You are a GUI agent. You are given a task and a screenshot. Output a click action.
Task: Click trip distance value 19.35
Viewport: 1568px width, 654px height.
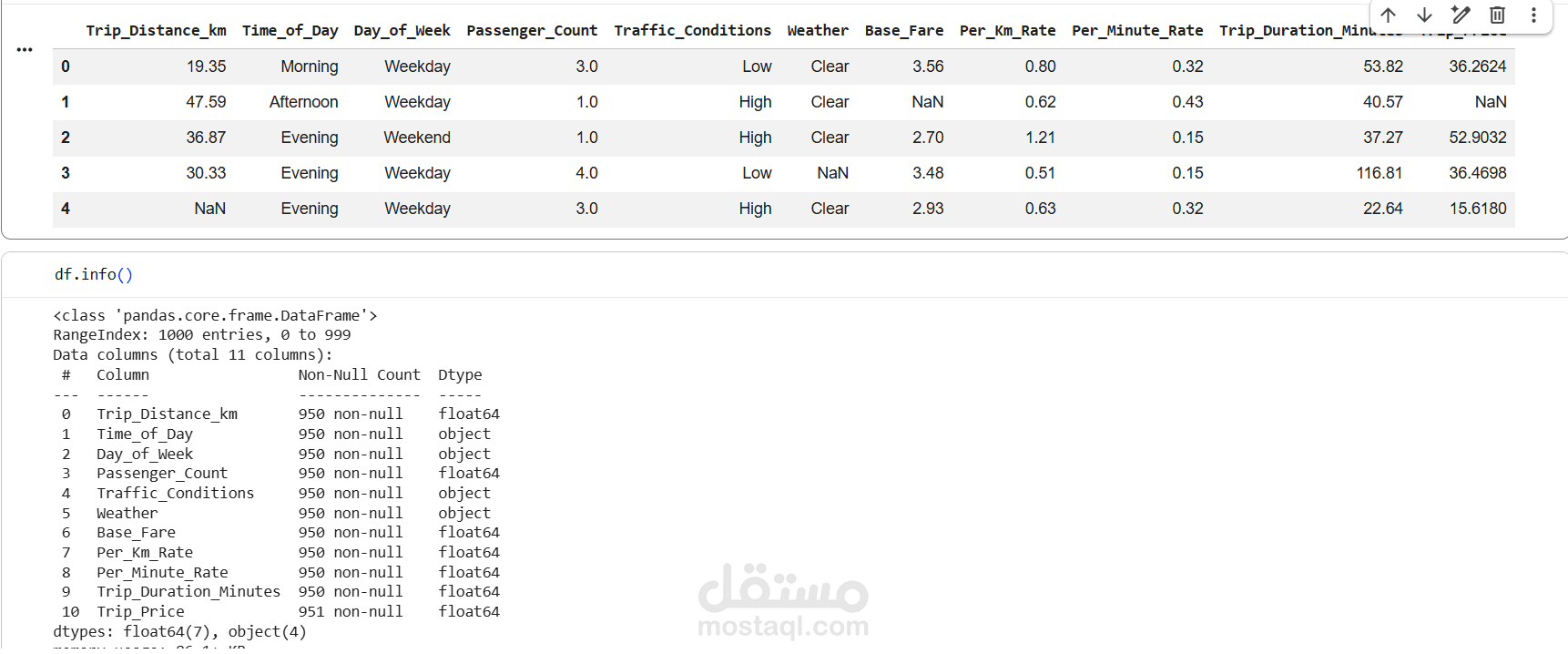[x=206, y=66]
